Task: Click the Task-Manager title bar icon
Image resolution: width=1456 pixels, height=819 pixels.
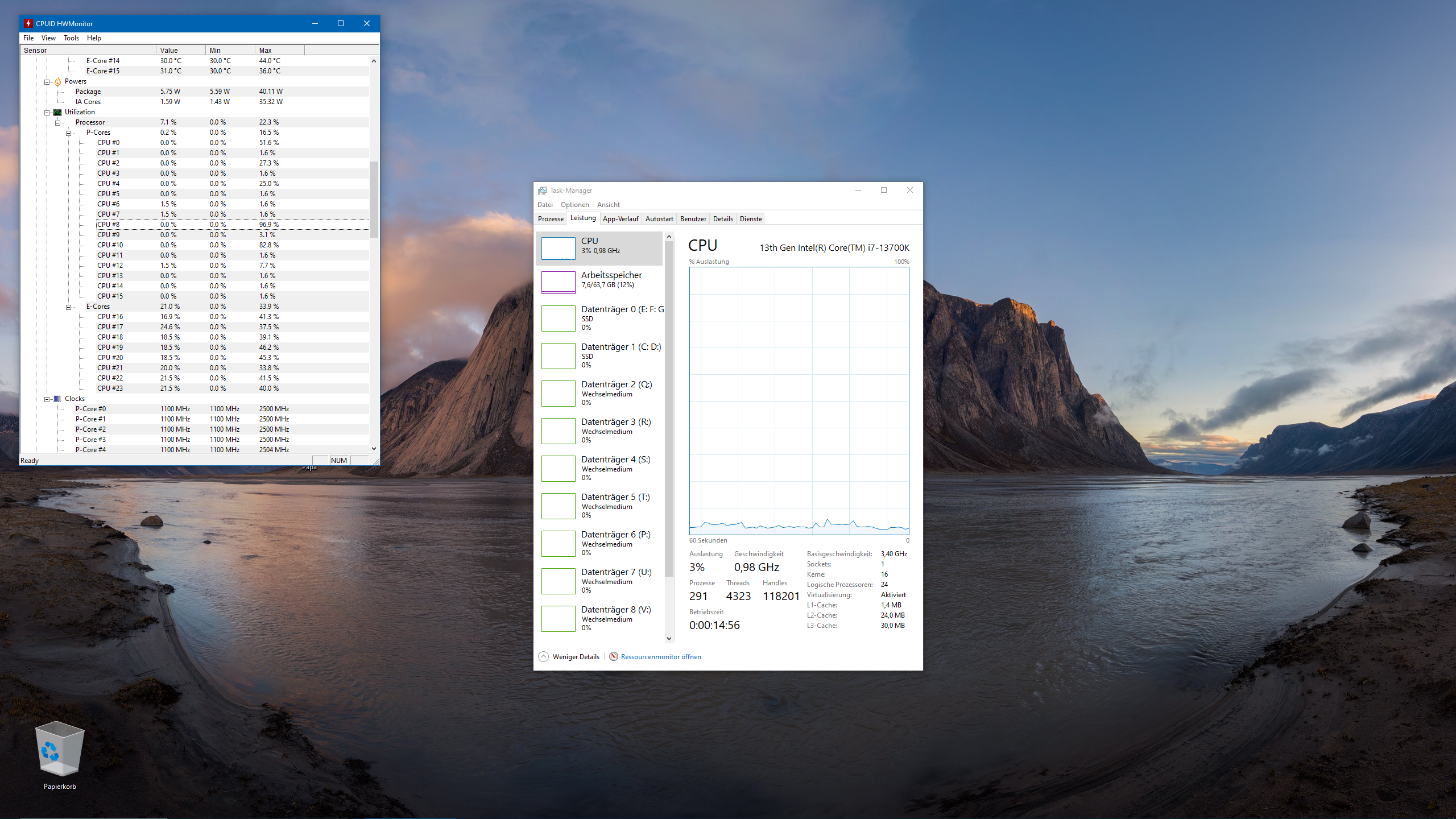Action: 543,191
